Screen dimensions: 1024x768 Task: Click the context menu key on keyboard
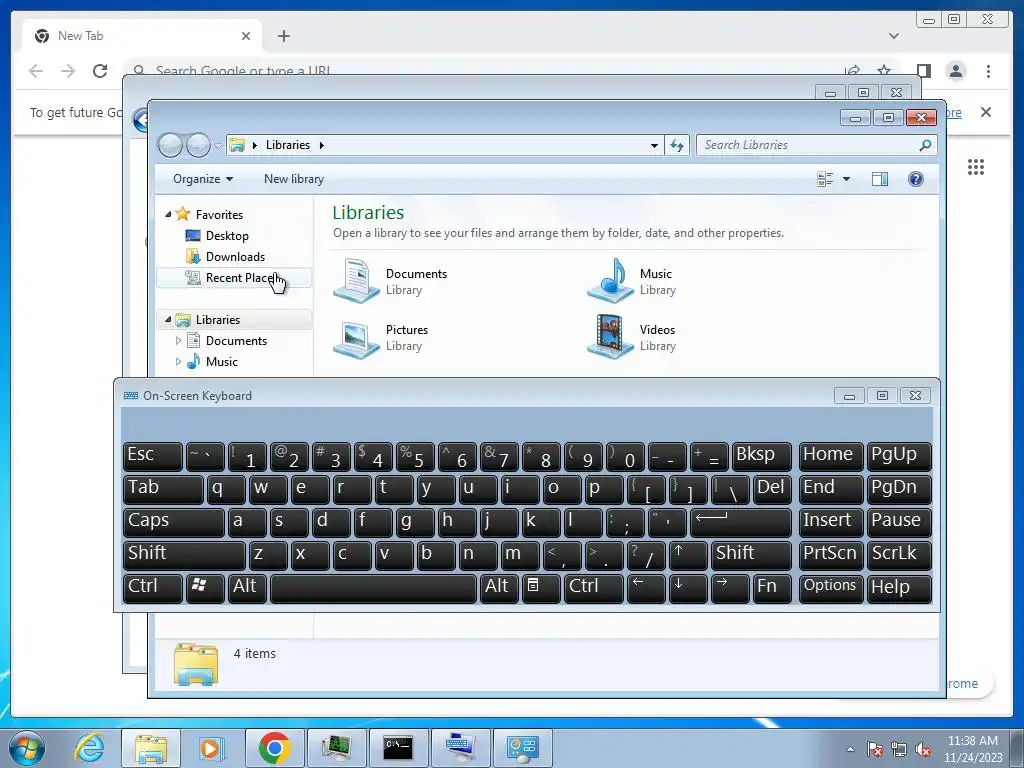(x=541, y=587)
